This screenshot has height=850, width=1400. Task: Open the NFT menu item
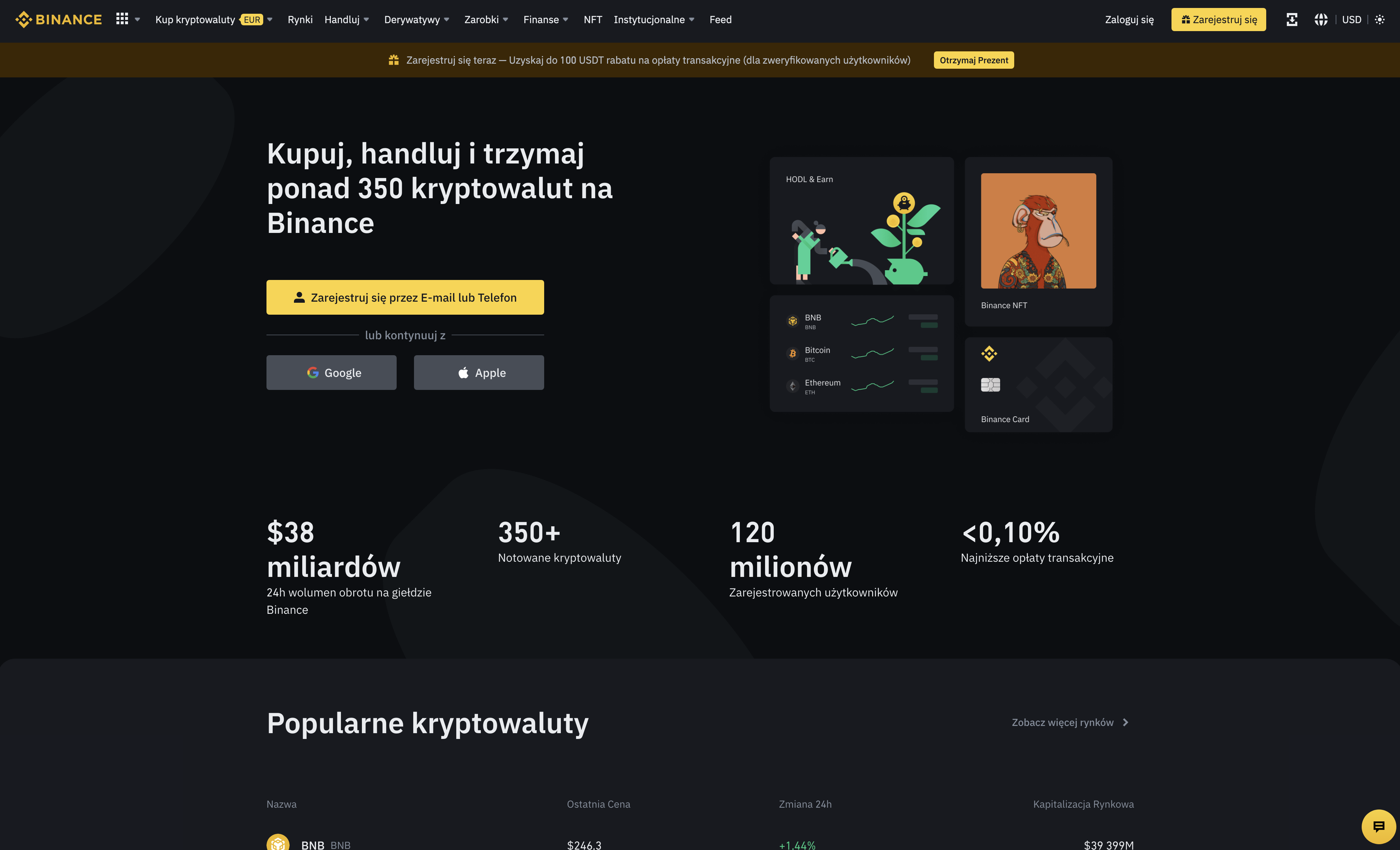point(593,19)
